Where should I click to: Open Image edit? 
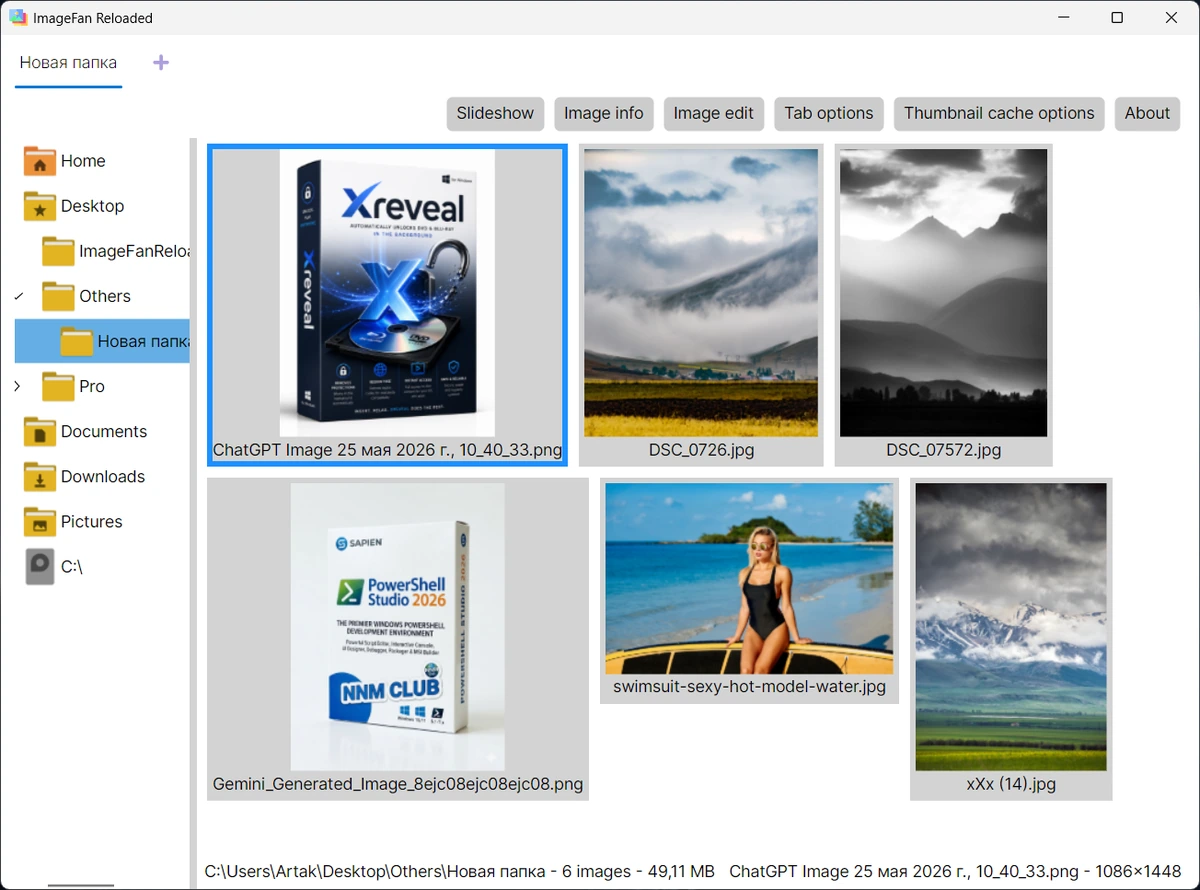tap(714, 113)
